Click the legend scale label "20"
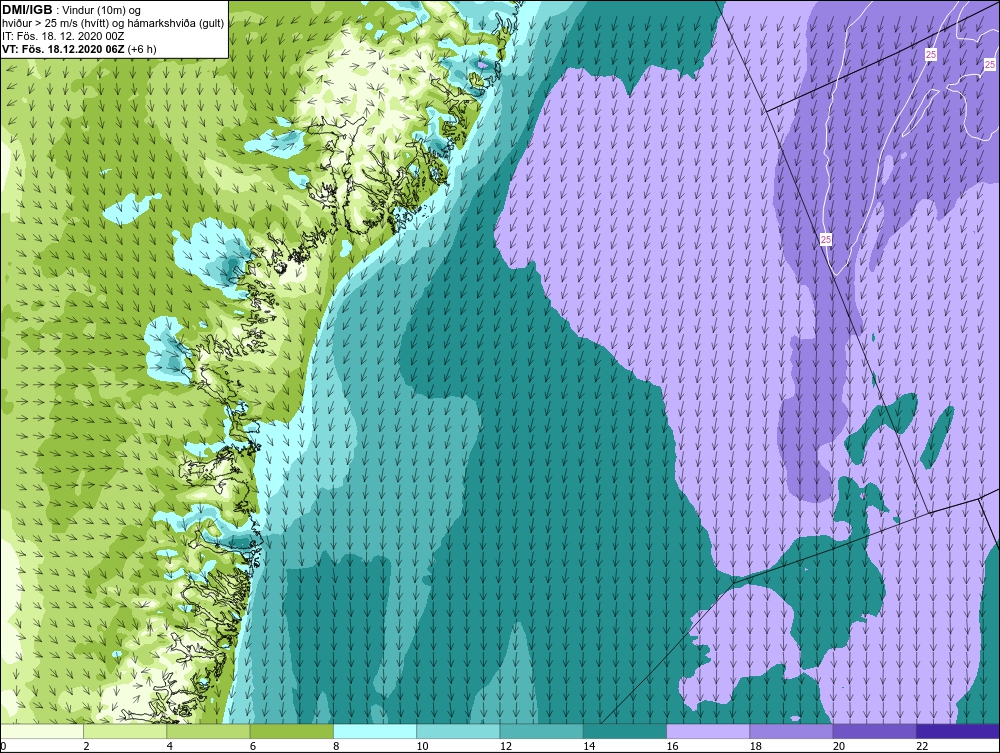The height and width of the screenshot is (753, 1000). (x=838, y=746)
